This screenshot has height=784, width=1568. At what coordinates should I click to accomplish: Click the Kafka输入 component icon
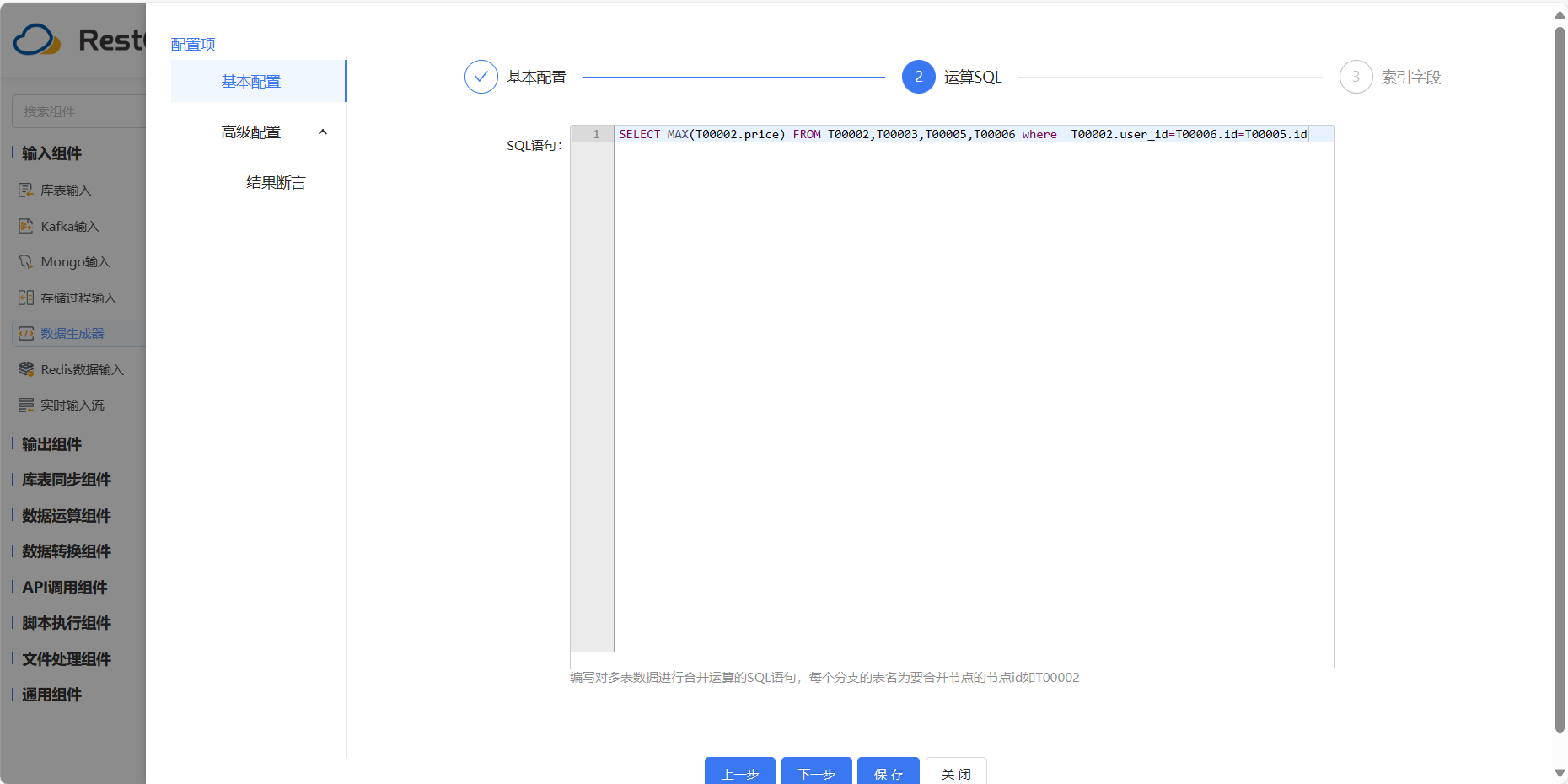(x=26, y=226)
